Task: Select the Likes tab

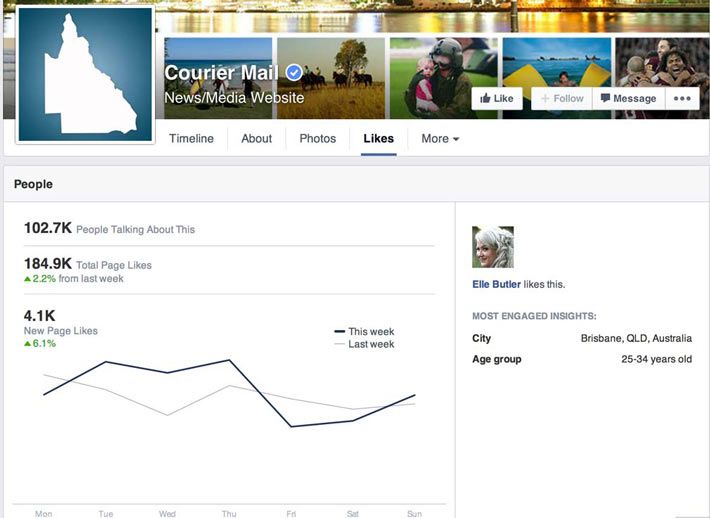Action: coord(379,139)
